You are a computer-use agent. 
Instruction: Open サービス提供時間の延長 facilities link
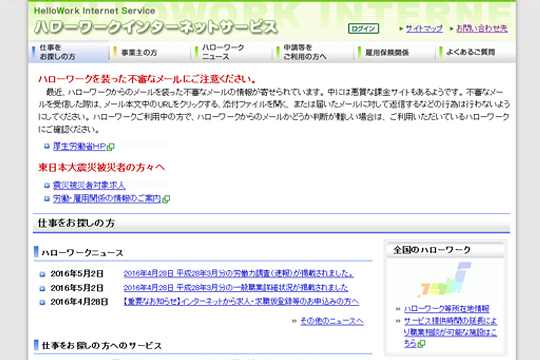[450, 332]
